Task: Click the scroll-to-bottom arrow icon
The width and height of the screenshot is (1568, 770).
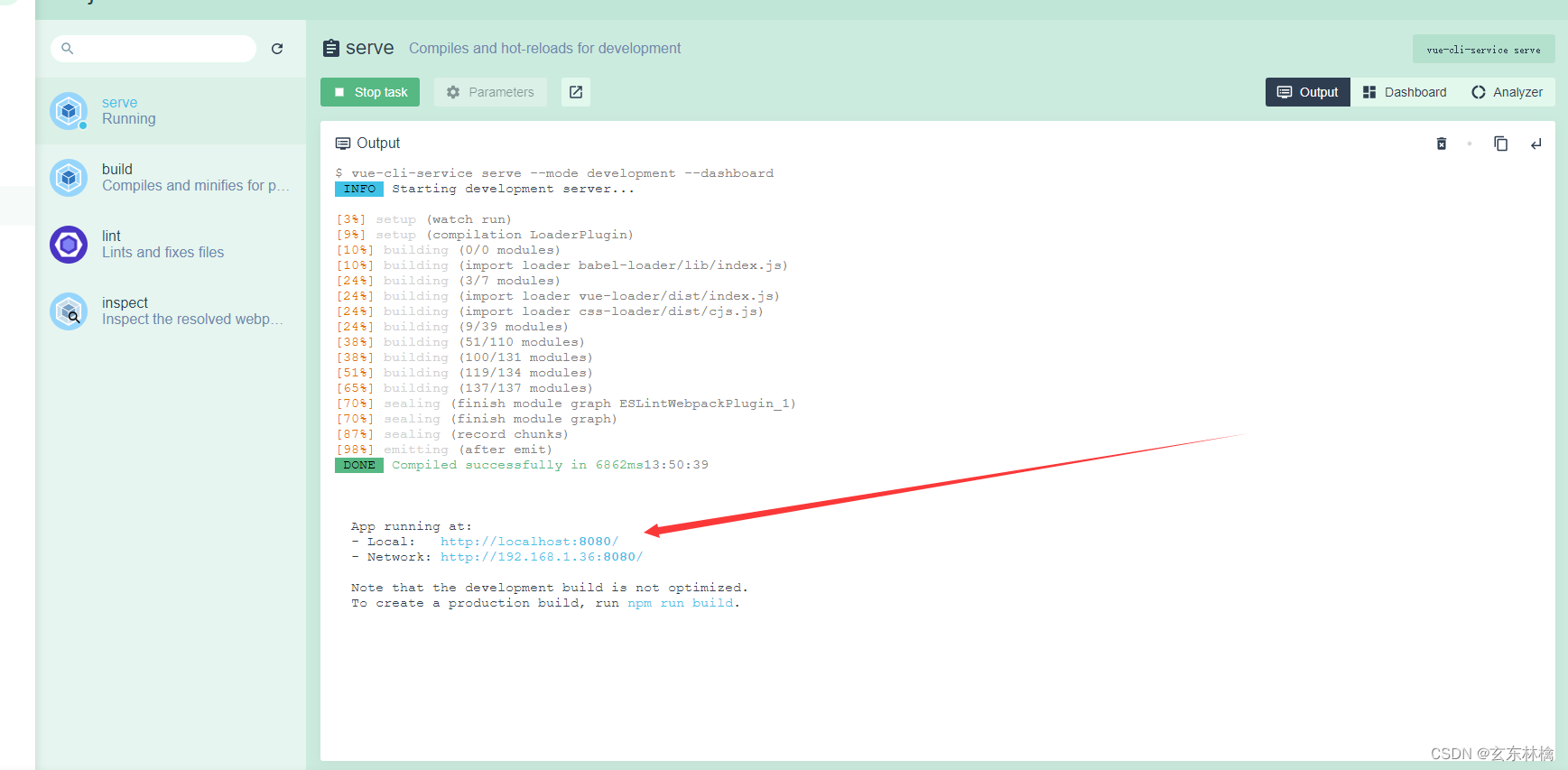Action: point(1536,144)
